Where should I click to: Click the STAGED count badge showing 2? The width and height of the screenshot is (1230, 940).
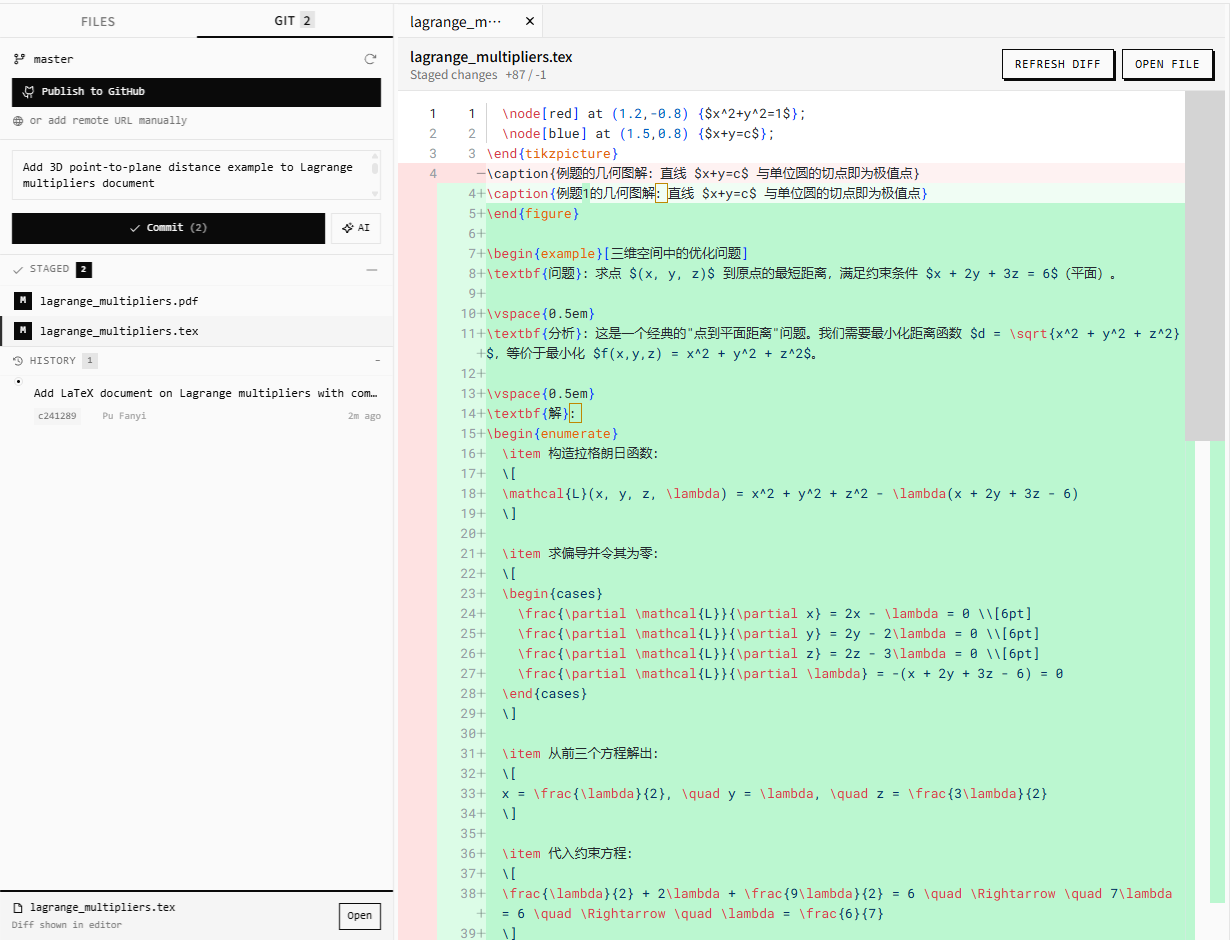[84, 269]
